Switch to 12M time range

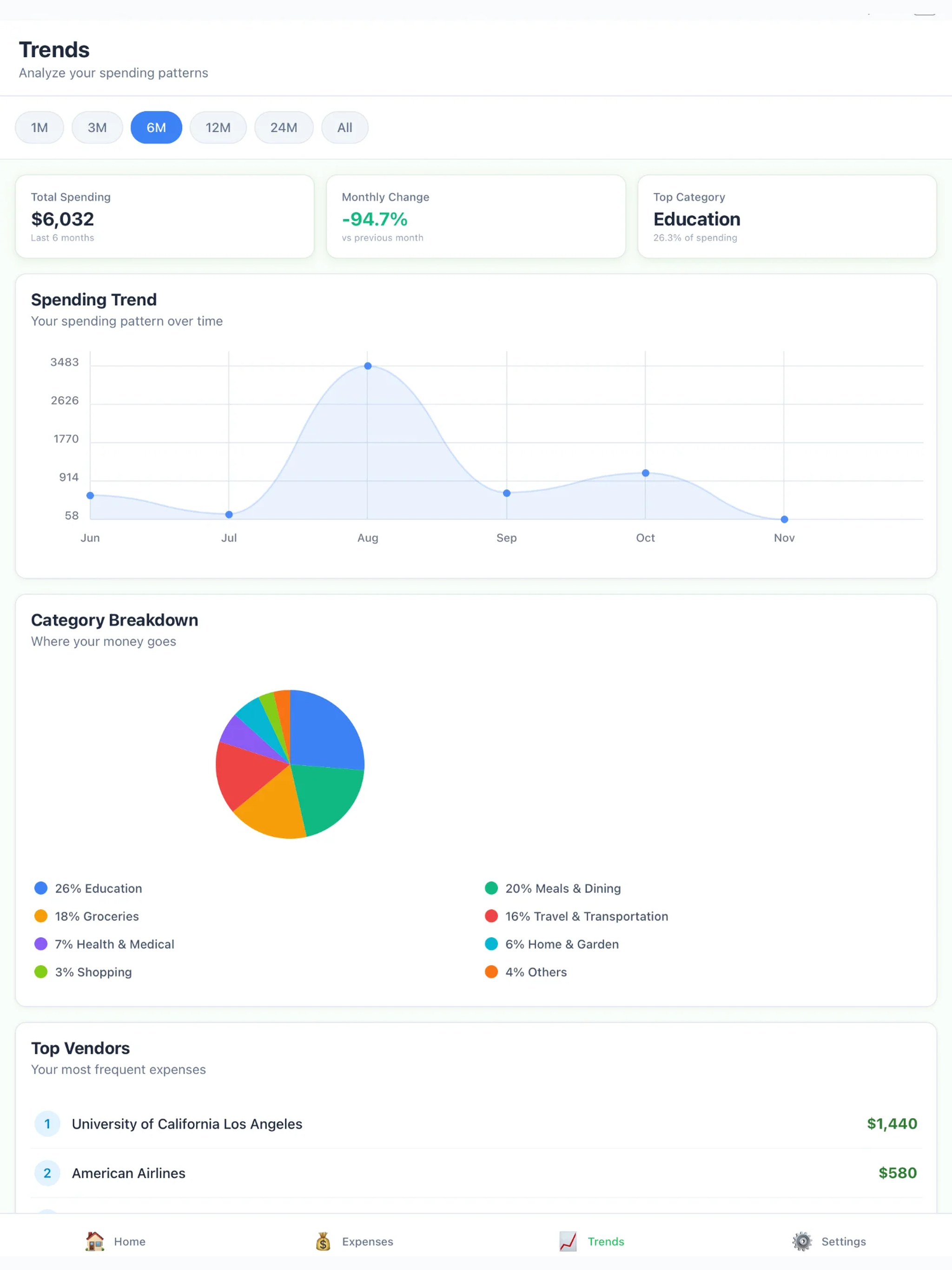coord(218,127)
